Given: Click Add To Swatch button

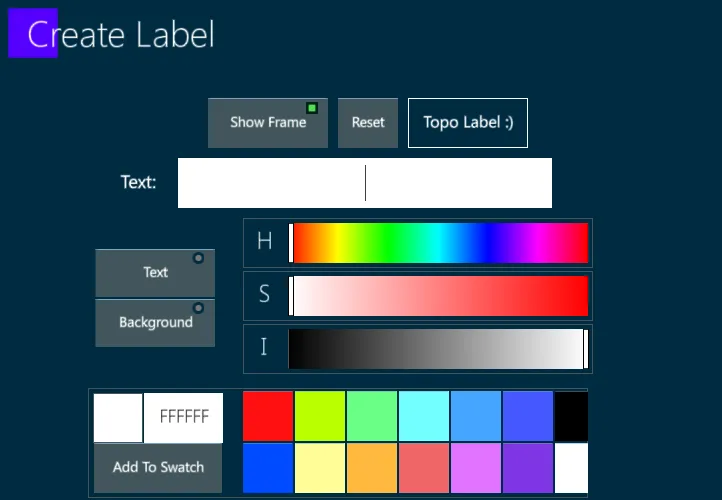Looking at the screenshot, I should point(158,468).
